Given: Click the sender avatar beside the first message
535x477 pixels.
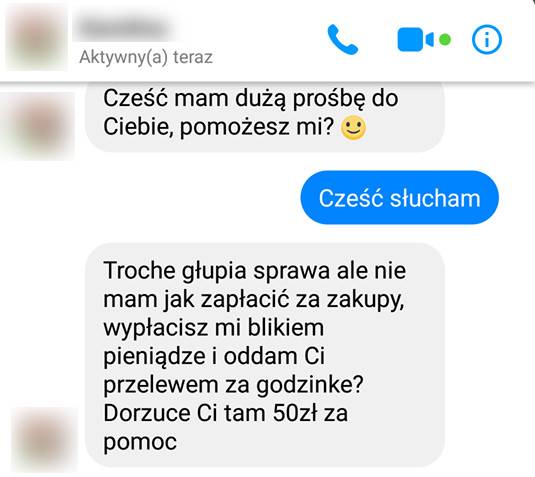Looking at the screenshot, I should (38, 126).
